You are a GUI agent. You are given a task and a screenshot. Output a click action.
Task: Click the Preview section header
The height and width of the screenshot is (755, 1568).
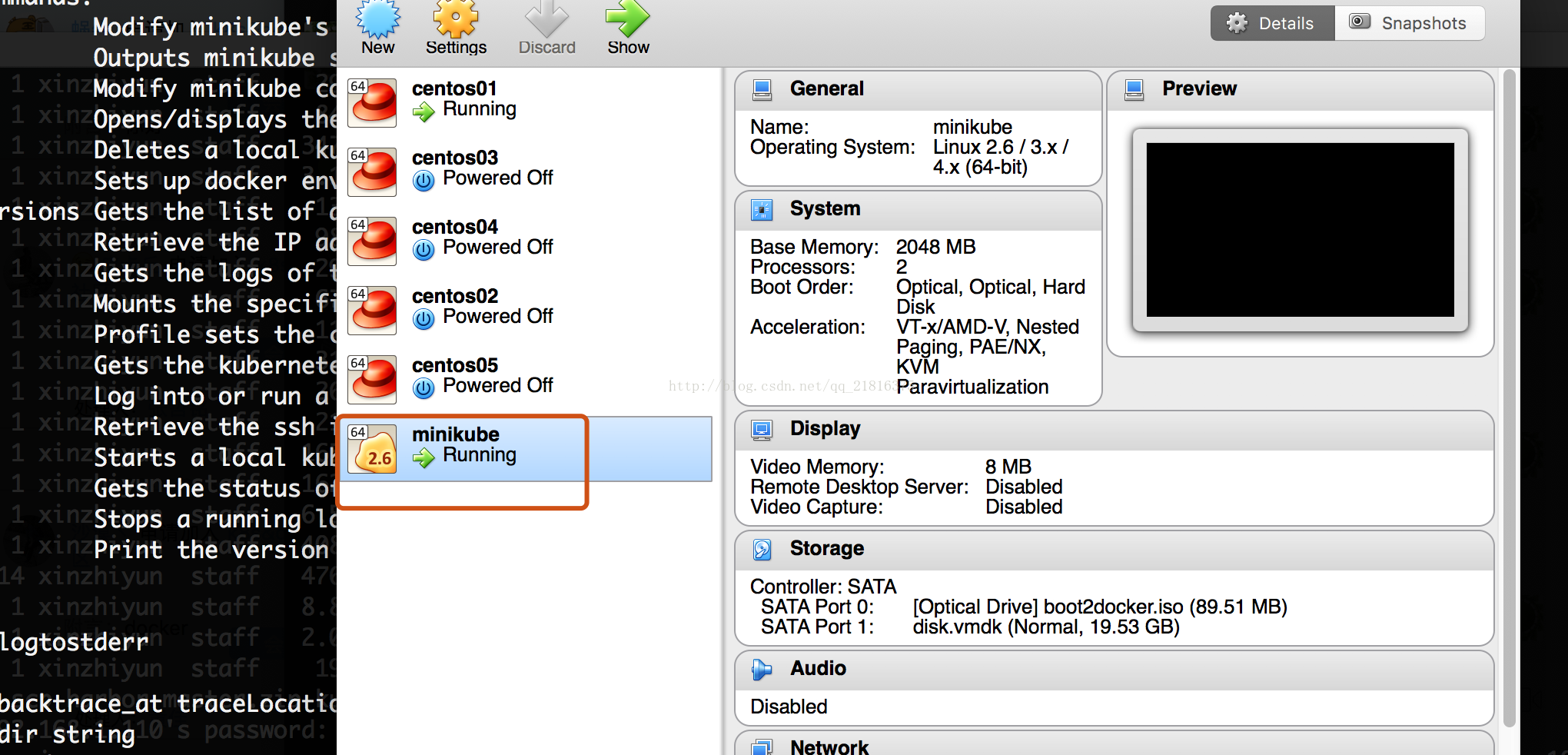tap(1300, 90)
